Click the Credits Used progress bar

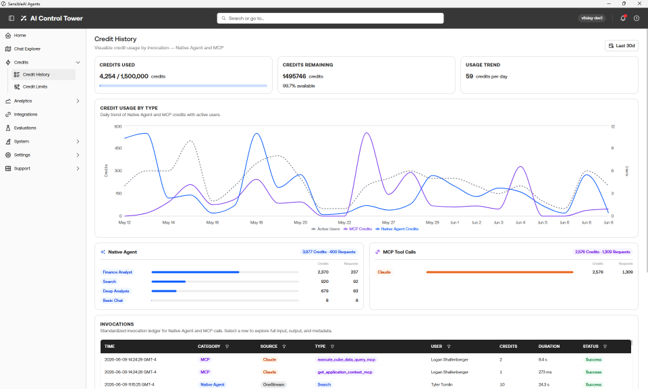click(x=183, y=86)
